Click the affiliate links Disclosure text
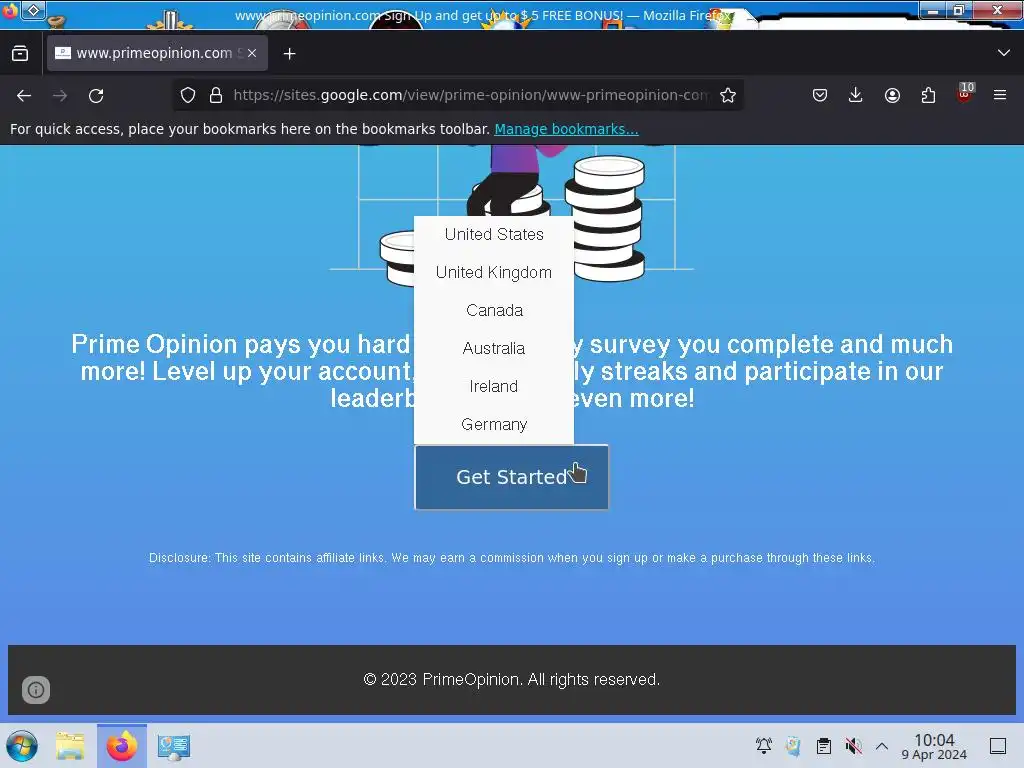Viewport: 1024px width, 768px height. coord(511,558)
